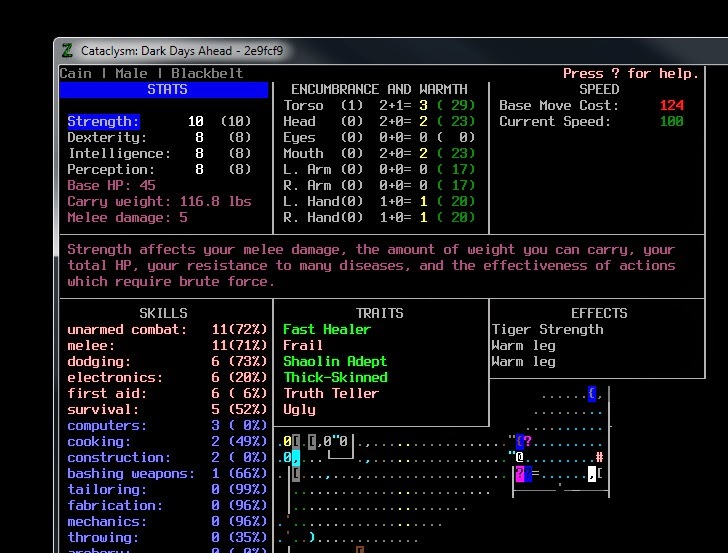The width and height of the screenshot is (728, 553).
Task: Select the Truth Teller trait
Action: 331,393
